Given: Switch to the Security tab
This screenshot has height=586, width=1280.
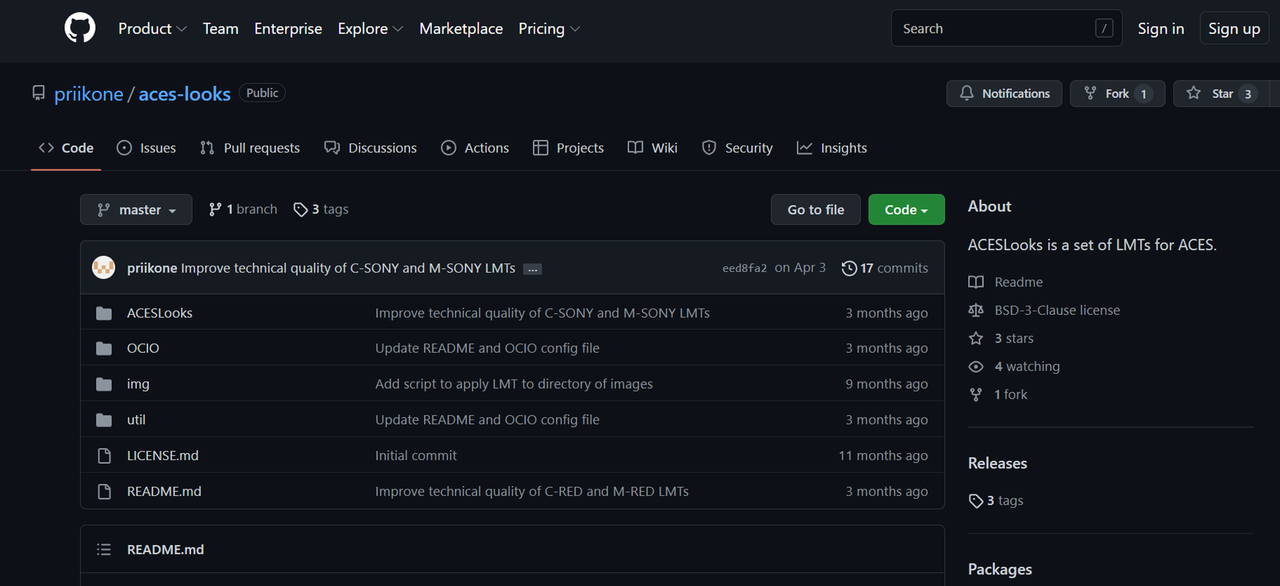Looking at the screenshot, I should (x=737, y=148).
